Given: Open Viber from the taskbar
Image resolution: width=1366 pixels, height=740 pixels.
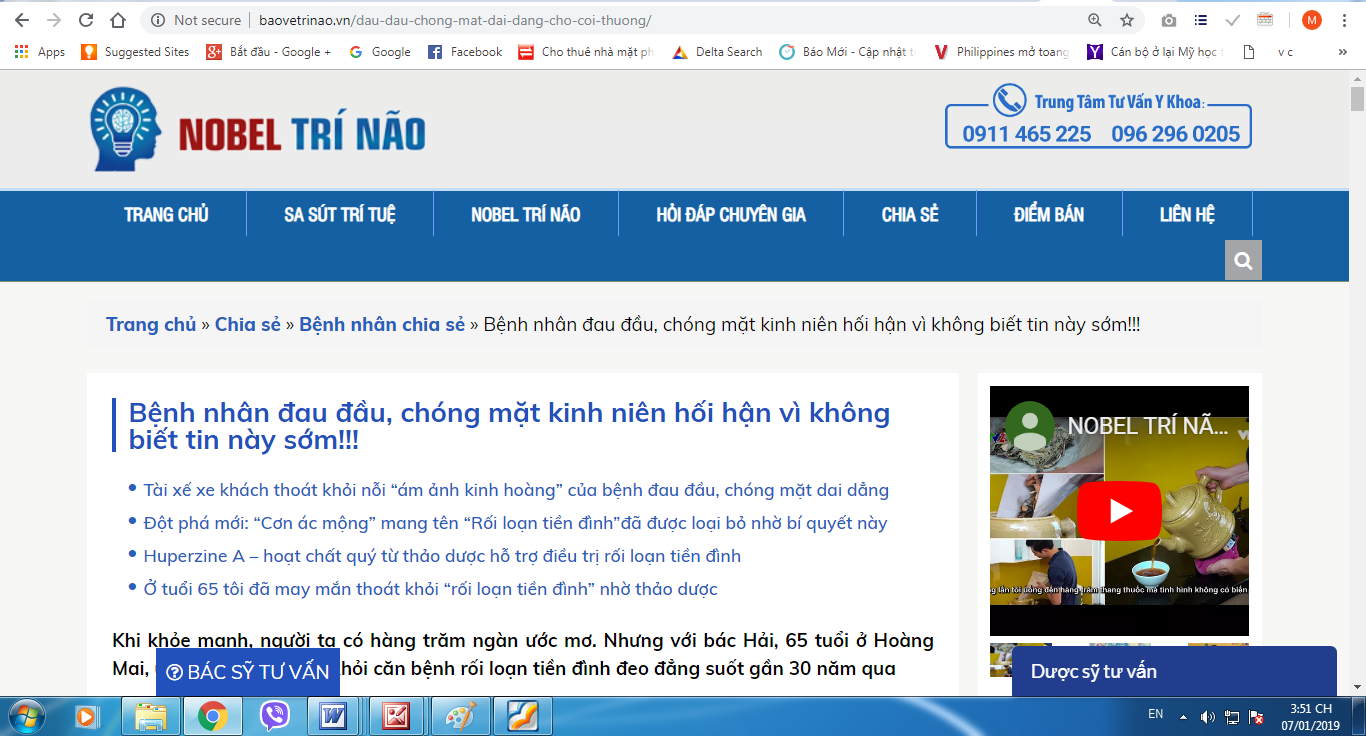Looking at the screenshot, I should click(274, 716).
